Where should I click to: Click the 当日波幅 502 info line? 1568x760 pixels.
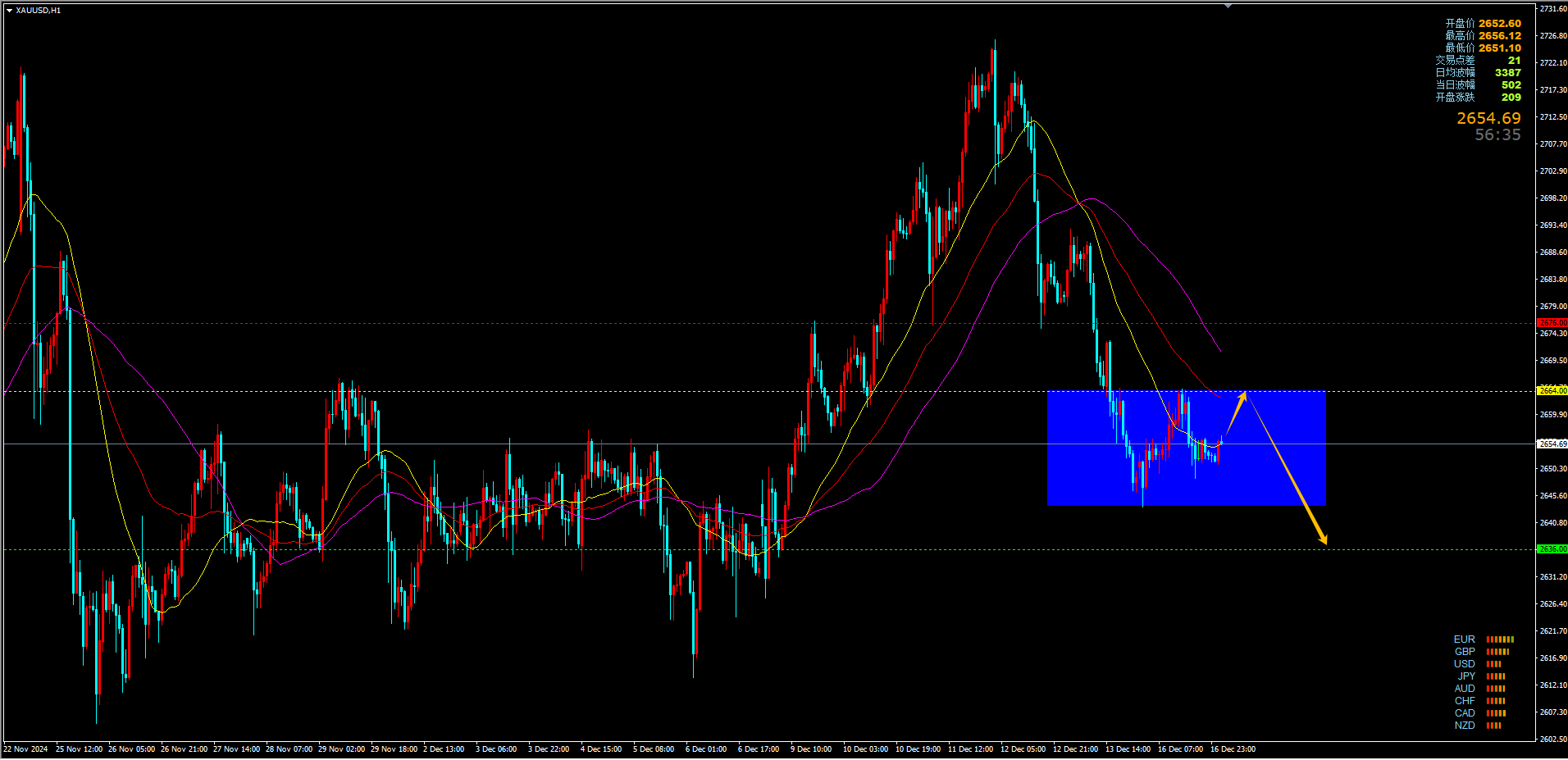1478,85
